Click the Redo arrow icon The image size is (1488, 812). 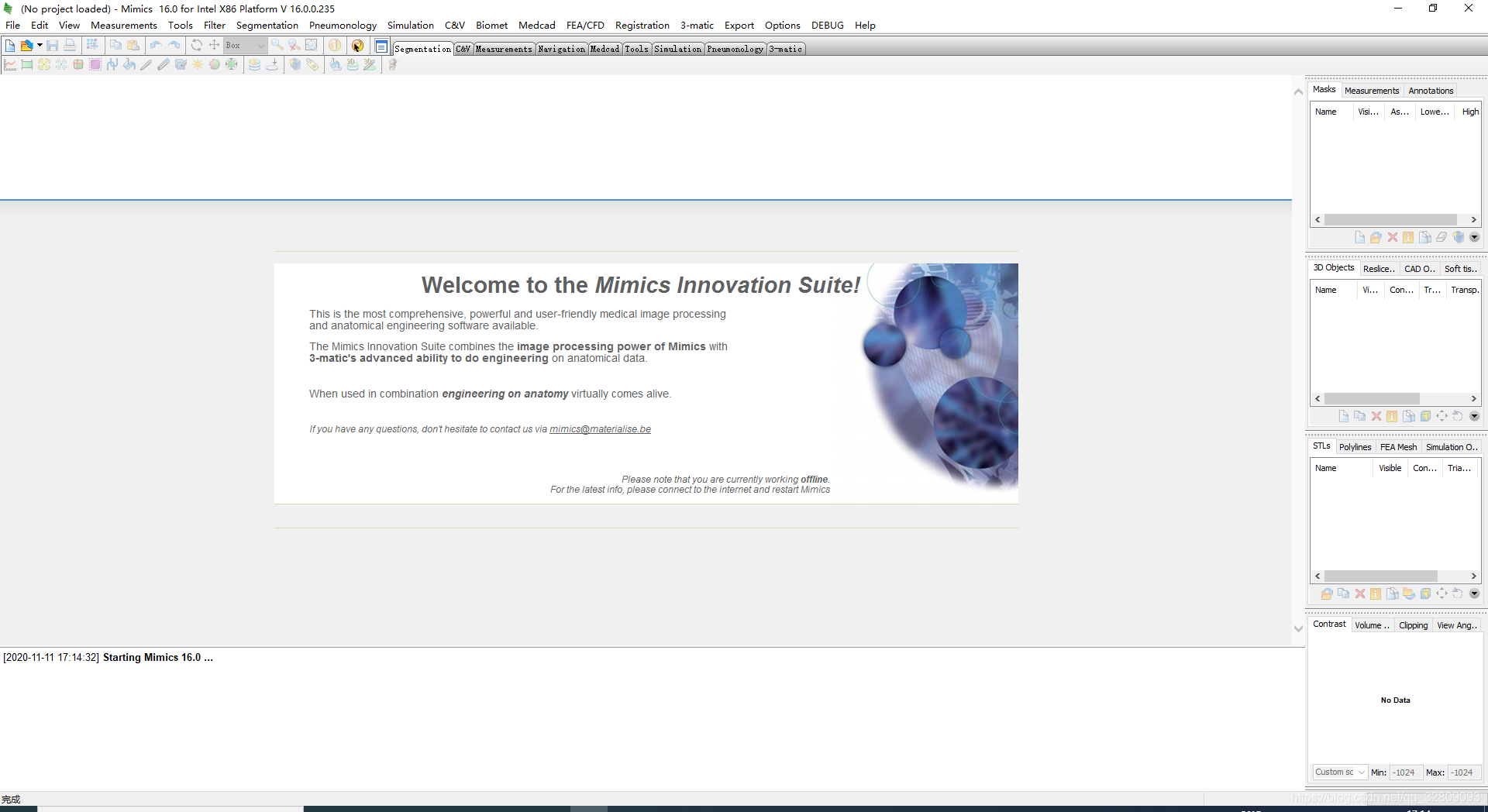(x=174, y=46)
